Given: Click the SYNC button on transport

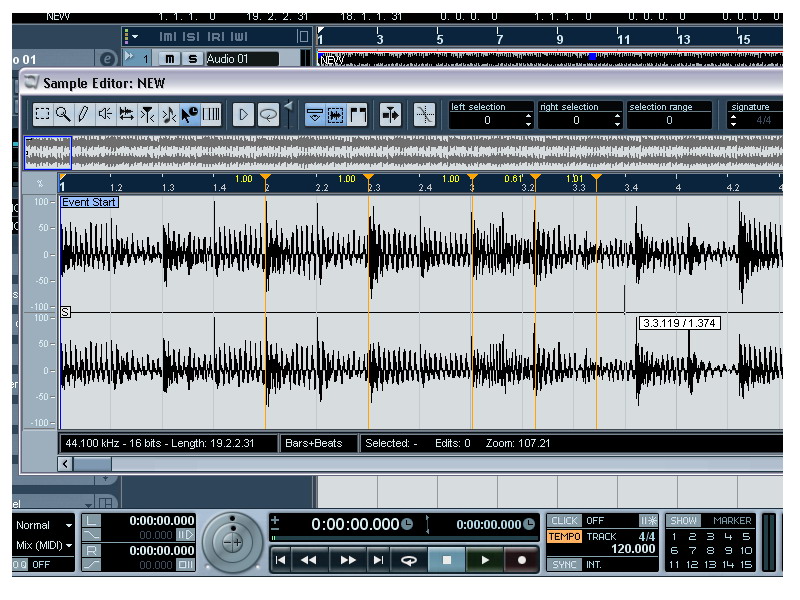Looking at the screenshot, I should coord(565,564).
